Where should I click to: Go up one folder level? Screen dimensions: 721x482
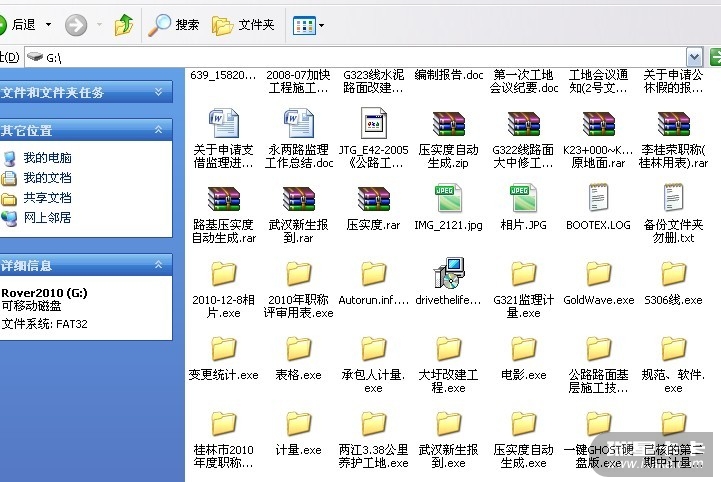point(124,25)
